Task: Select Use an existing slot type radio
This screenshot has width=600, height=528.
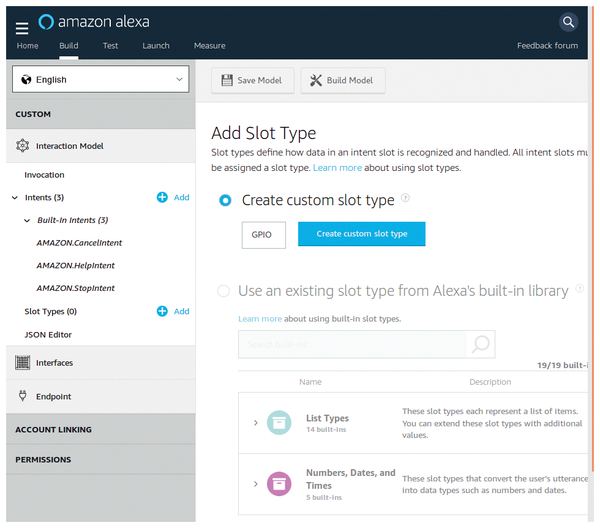Action: 223,291
